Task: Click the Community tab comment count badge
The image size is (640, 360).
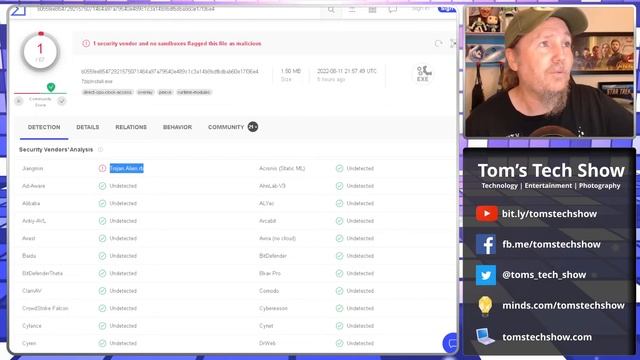Action: point(253,127)
